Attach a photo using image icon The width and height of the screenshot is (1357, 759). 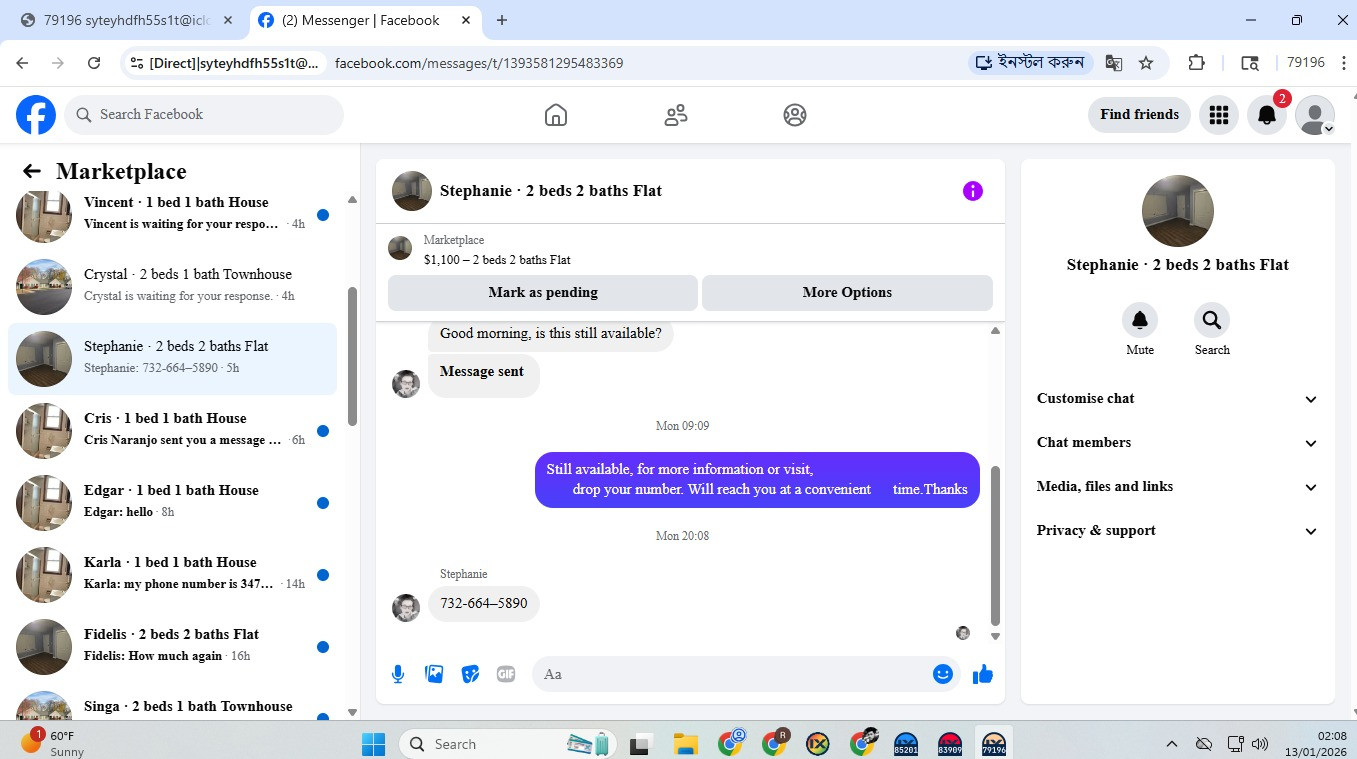[434, 674]
